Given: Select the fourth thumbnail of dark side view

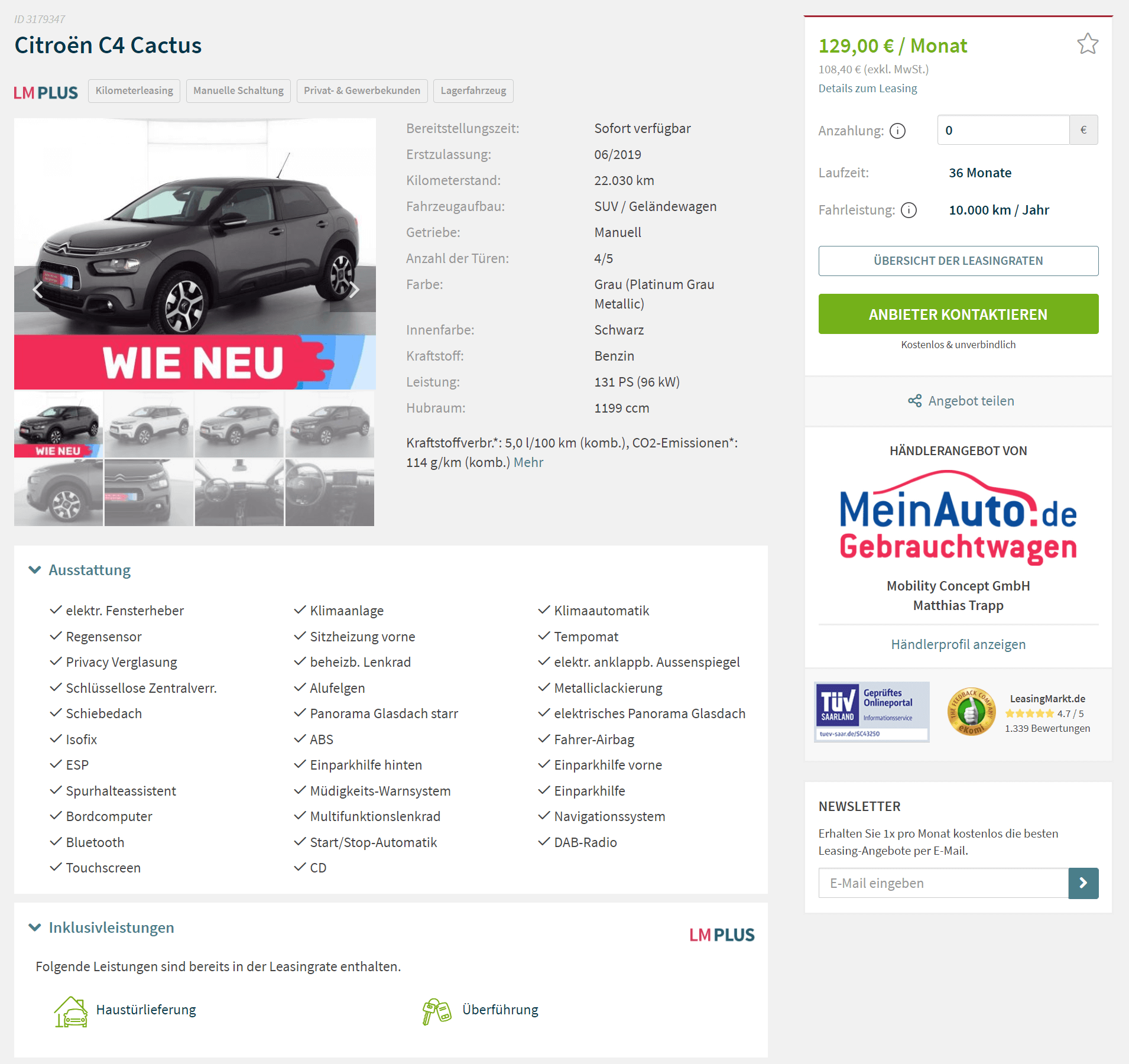Looking at the screenshot, I should (330, 424).
